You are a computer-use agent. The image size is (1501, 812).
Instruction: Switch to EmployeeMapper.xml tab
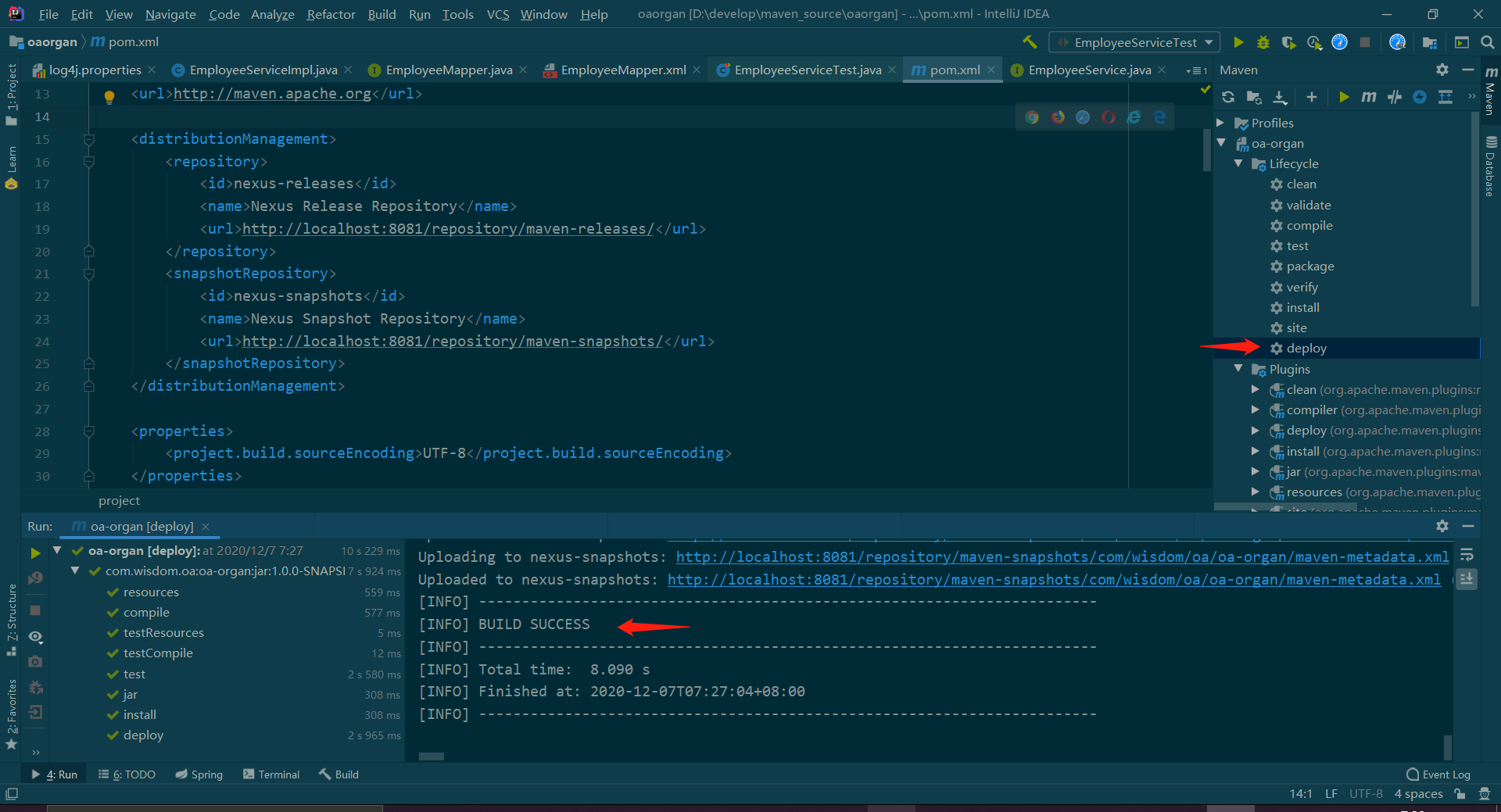(x=623, y=70)
